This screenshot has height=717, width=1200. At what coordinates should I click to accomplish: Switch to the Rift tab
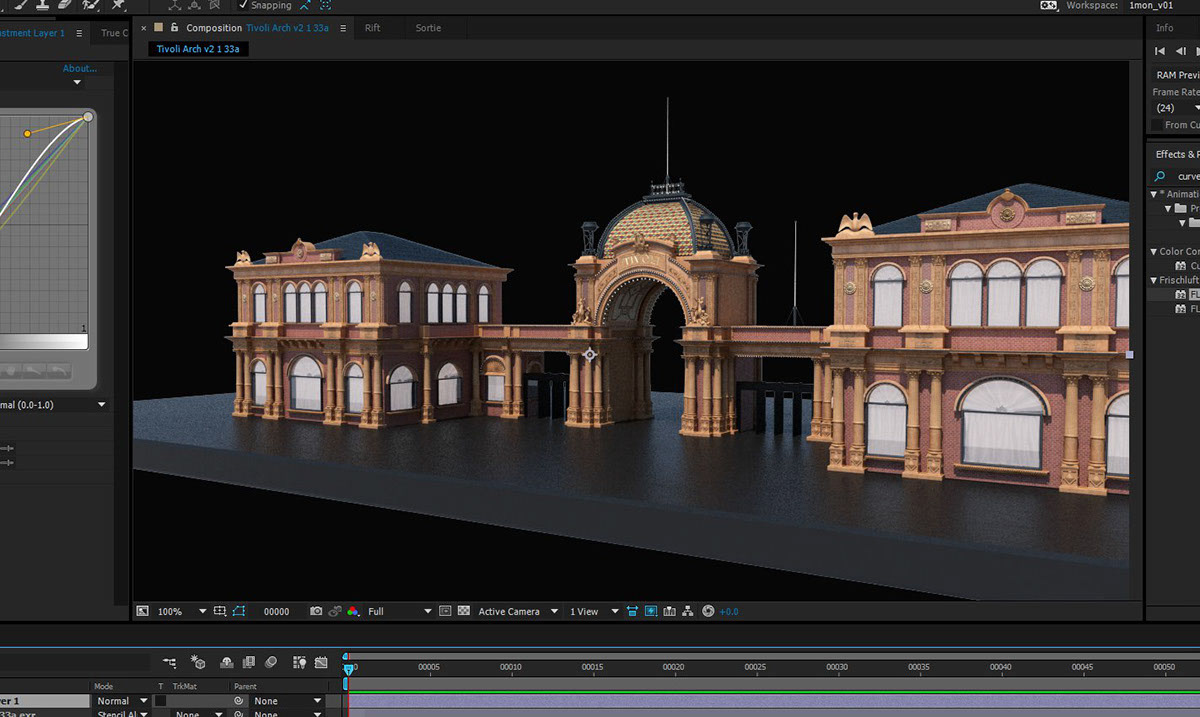(x=372, y=28)
